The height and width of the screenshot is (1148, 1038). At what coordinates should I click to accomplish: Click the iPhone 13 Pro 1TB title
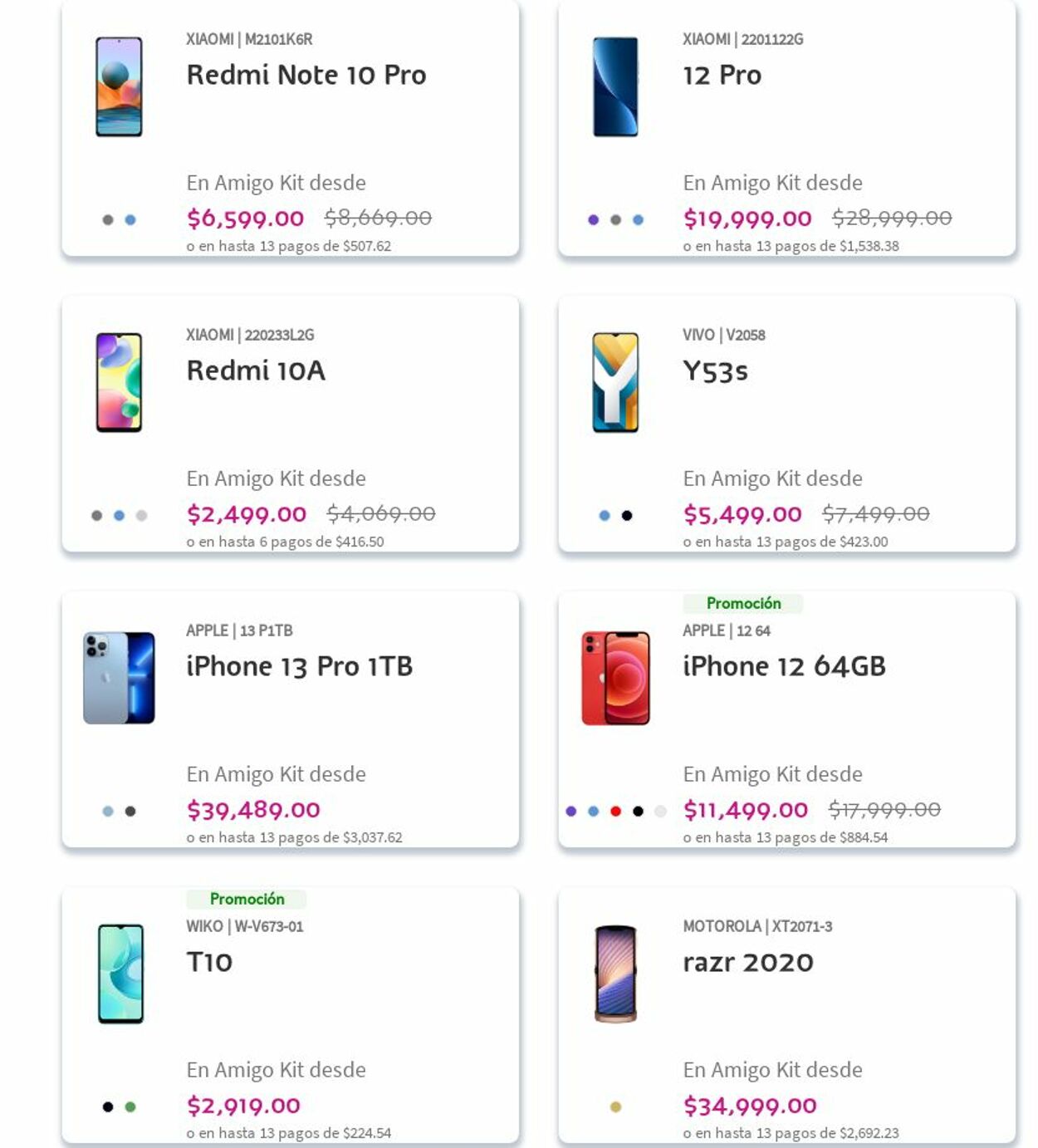299,666
